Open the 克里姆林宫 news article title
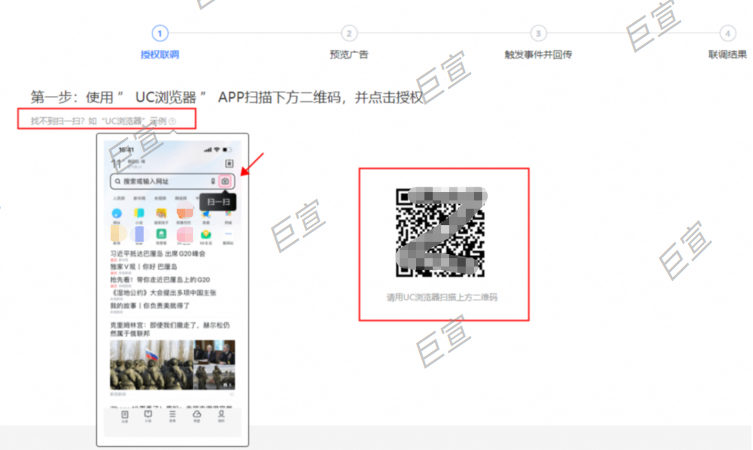Image resolution: width=753 pixels, height=450 pixels. [x=170, y=329]
